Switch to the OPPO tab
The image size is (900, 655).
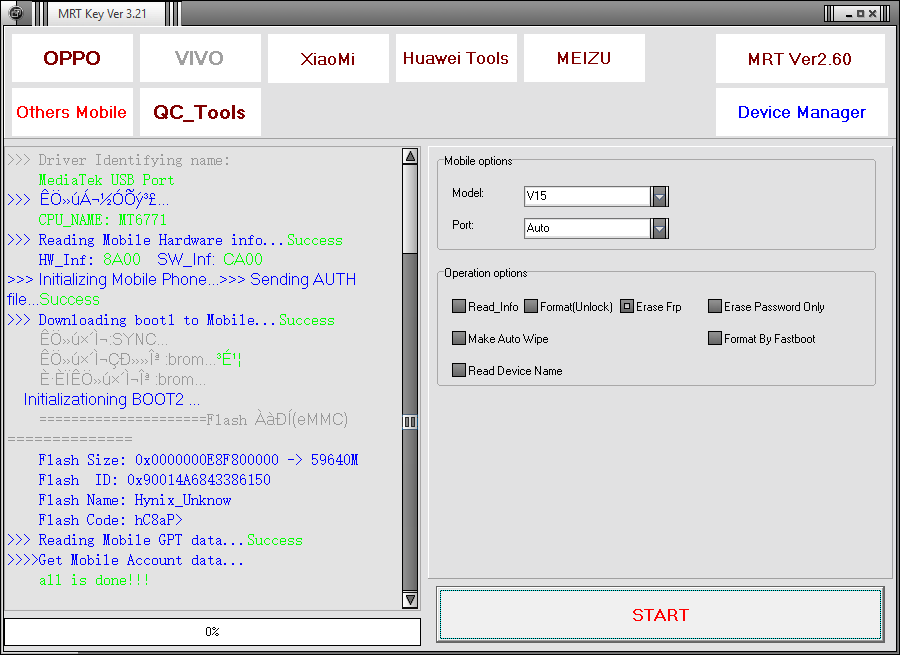coord(72,58)
